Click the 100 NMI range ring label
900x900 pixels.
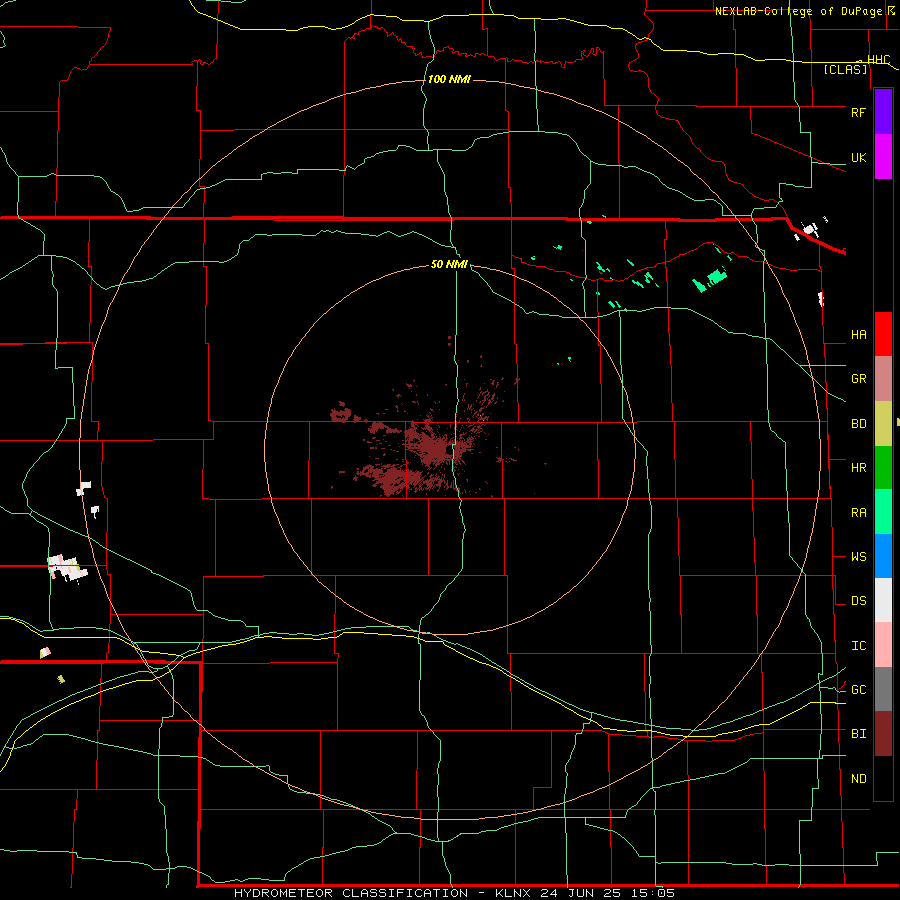pos(449,79)
